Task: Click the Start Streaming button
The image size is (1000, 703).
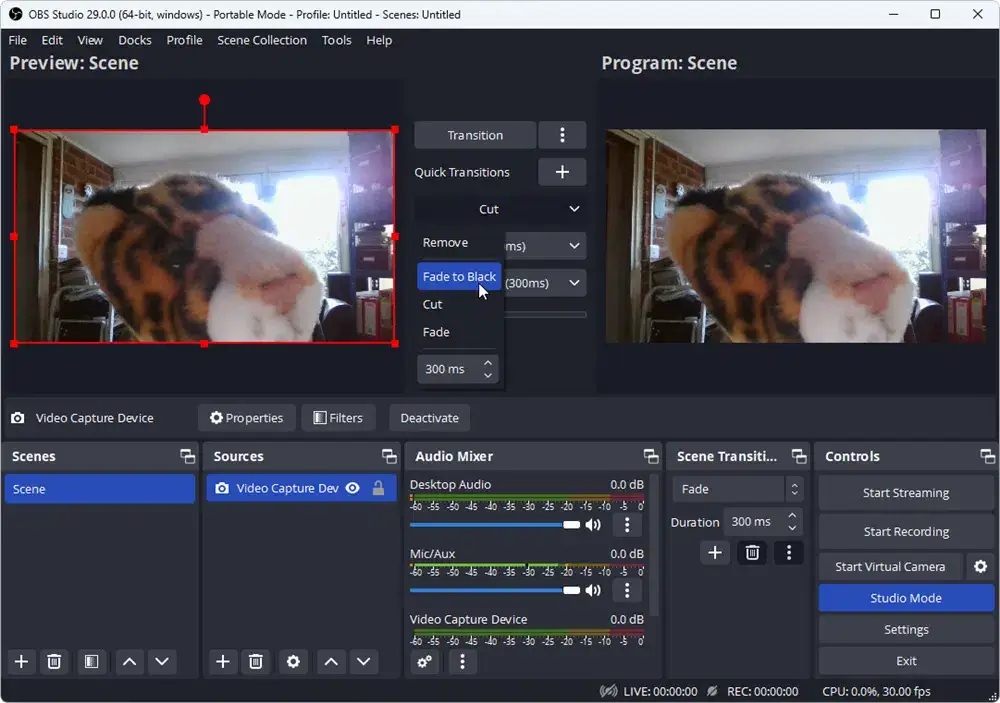Action: 905,492
